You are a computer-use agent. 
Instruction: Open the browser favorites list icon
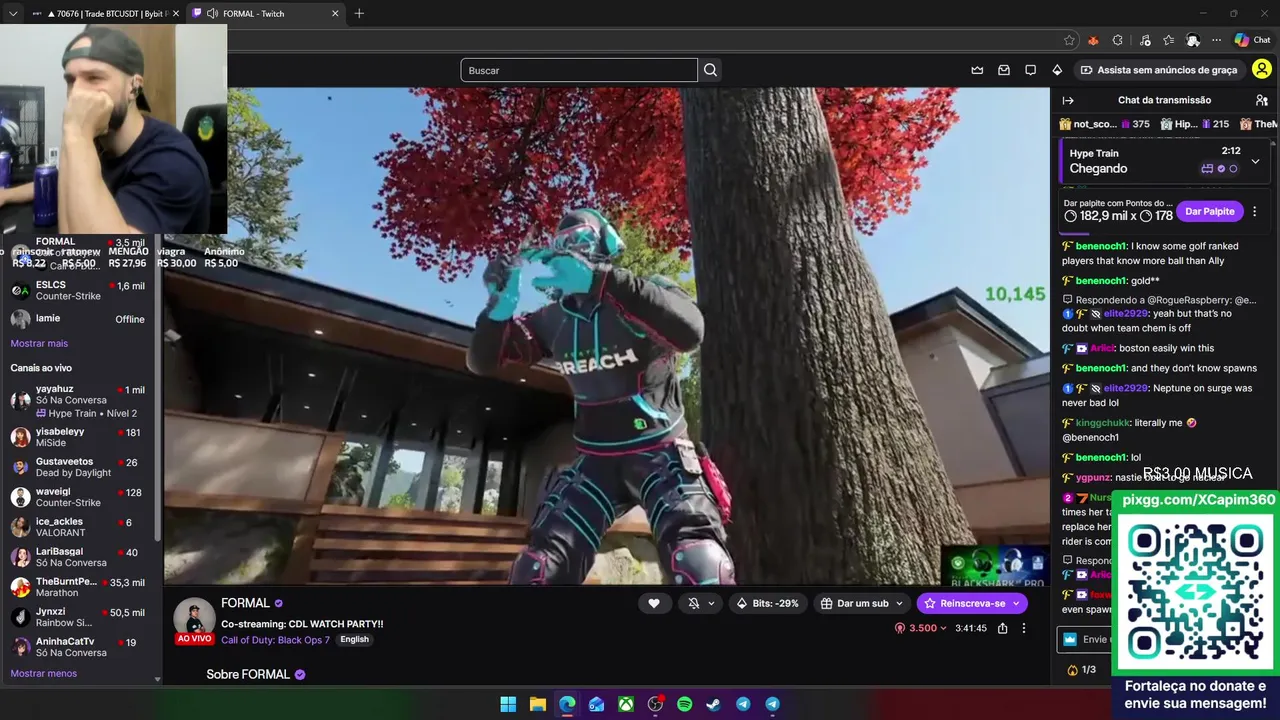(1168, 40)
